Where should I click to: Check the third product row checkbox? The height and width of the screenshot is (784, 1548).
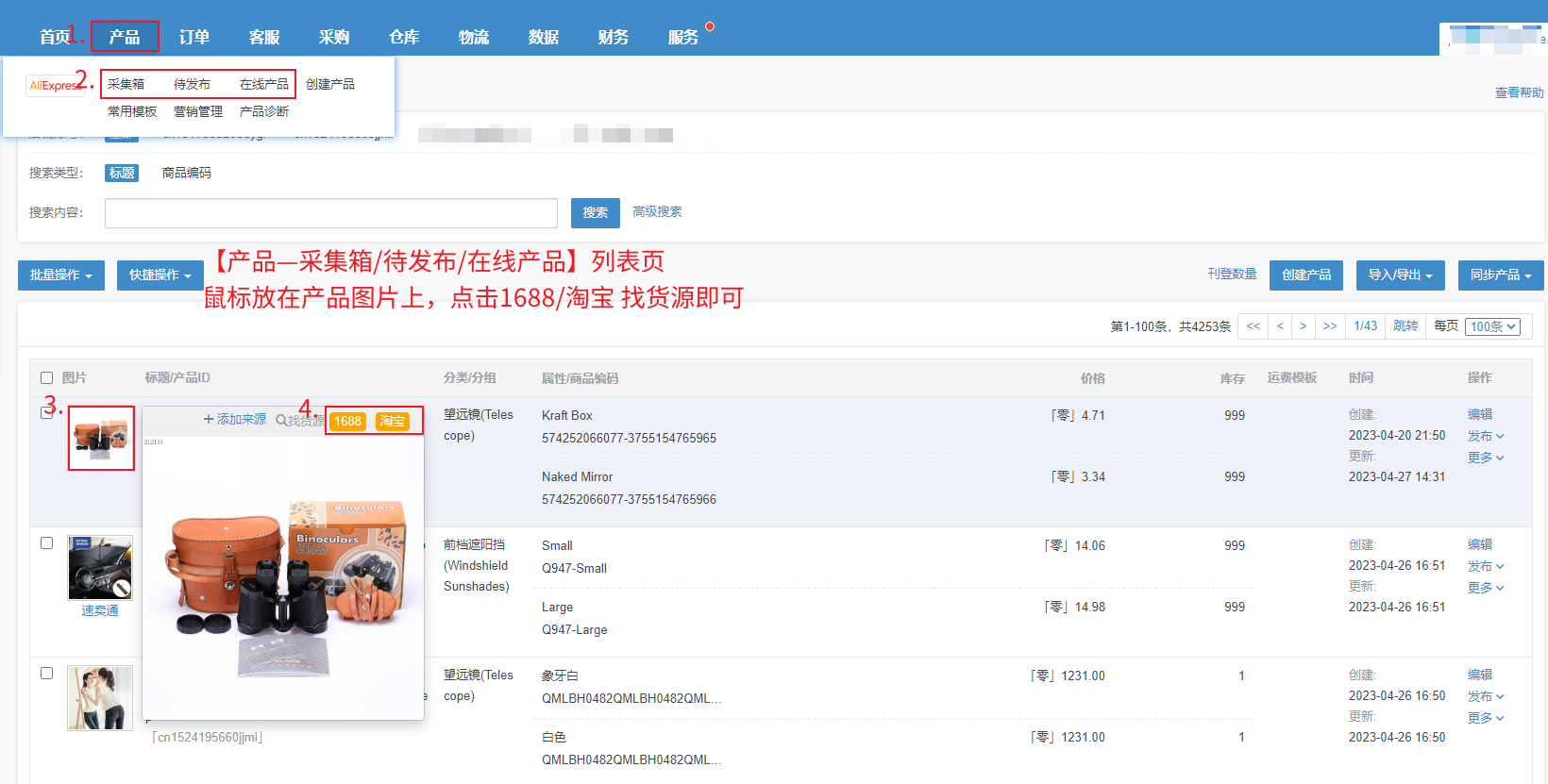[x=46, y=673]
